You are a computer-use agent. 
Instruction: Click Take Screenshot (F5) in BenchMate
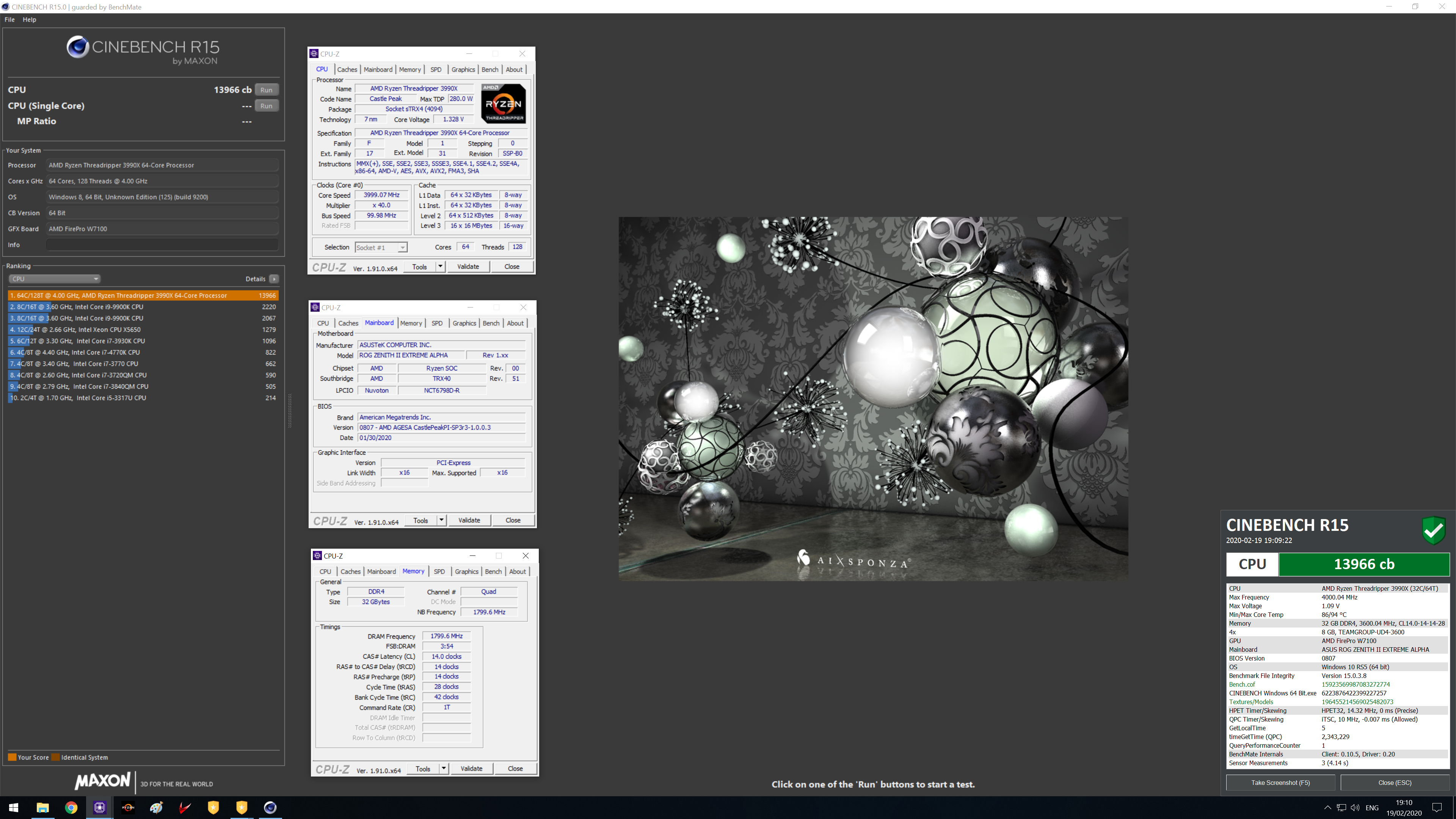click(x=1280, y=783)
